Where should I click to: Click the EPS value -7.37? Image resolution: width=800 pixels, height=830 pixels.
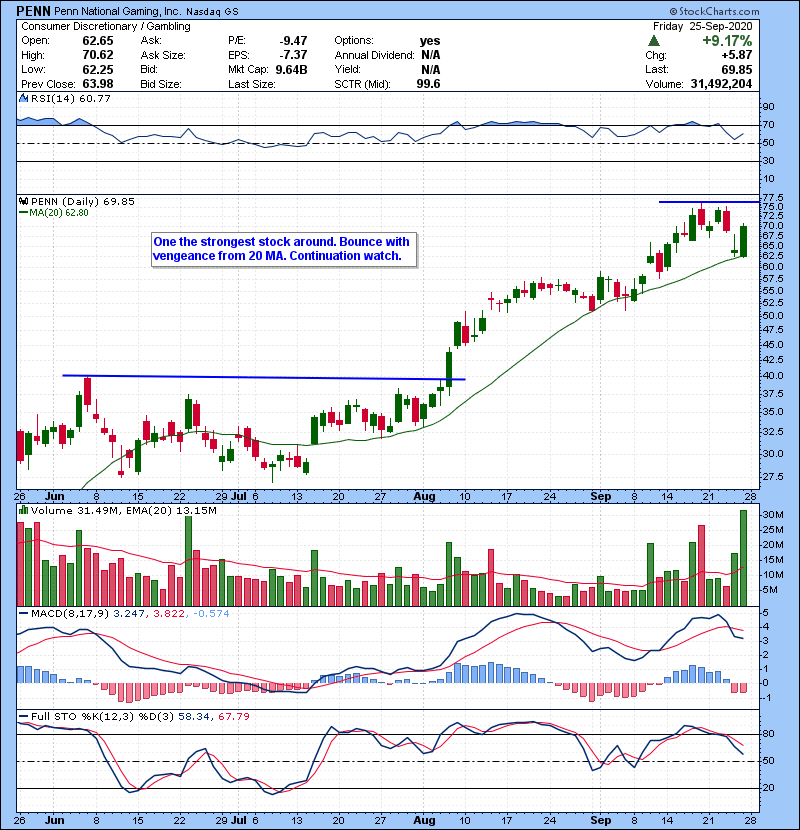pos(293,55)
